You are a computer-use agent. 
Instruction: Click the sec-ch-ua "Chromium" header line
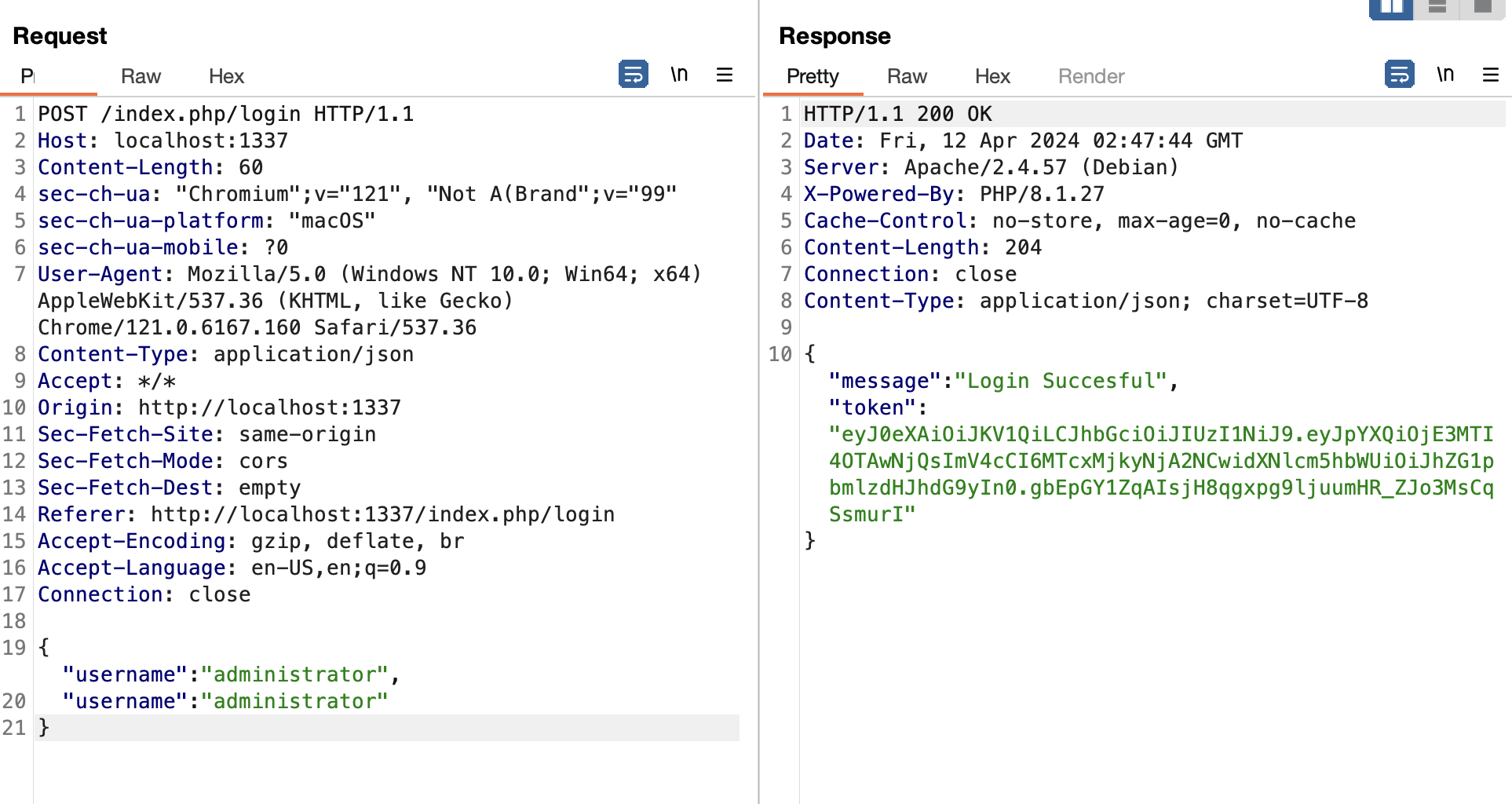(x=358, y=194)
